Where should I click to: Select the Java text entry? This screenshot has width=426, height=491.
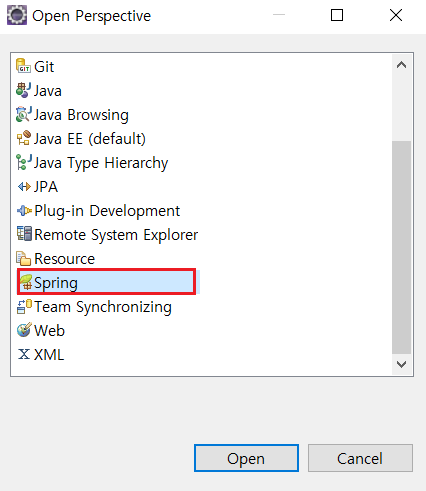point(48,91)
